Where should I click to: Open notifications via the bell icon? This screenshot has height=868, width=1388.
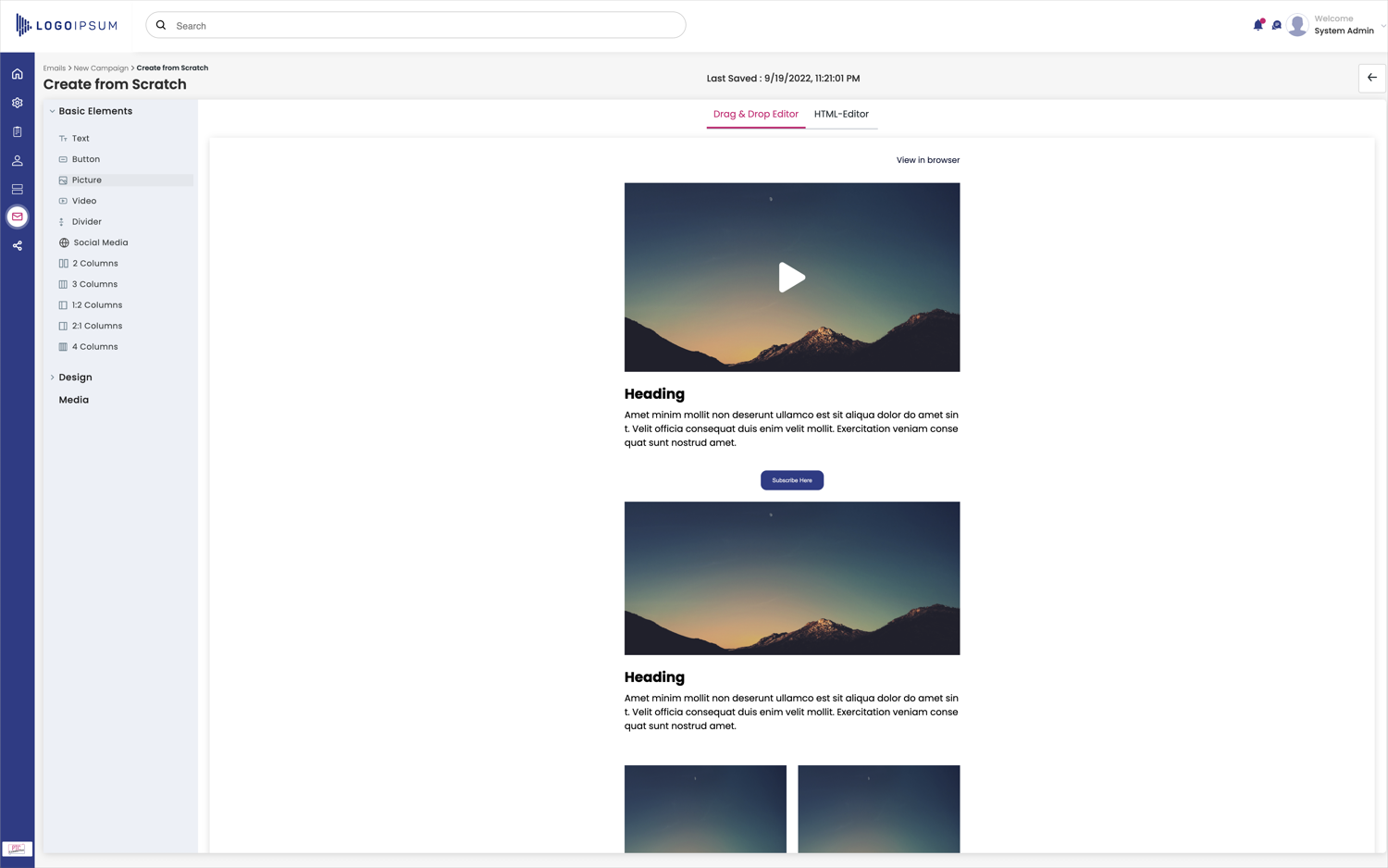pyautogui.click(x=1258, y=25)
